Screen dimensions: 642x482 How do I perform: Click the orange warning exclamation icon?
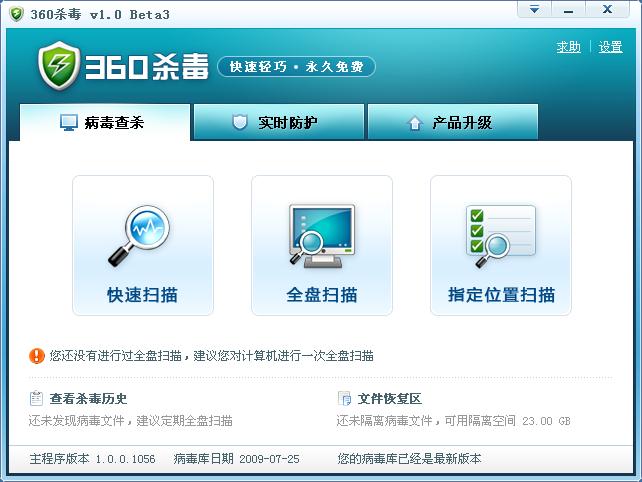pyautogui.click(x=36, y=355)
